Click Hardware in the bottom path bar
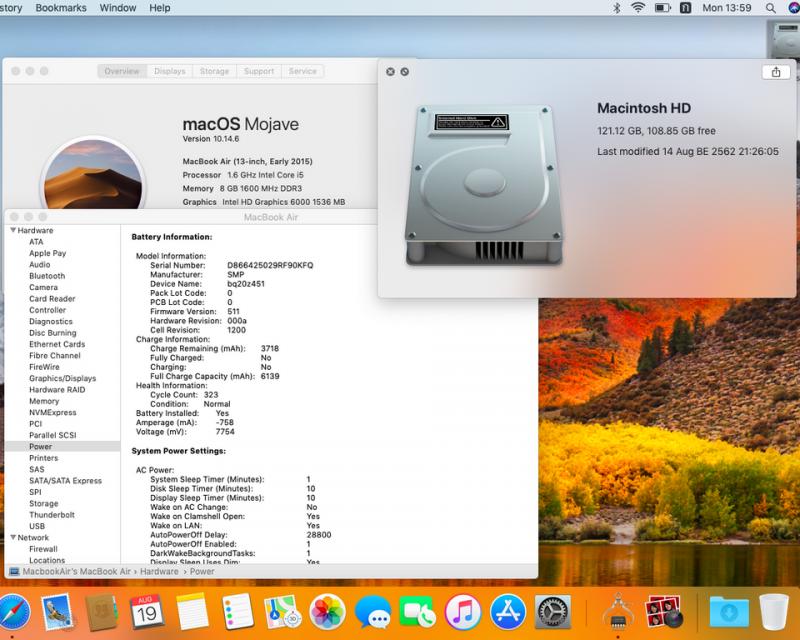This screenshot has width=800, height=640. tap(159, 572)
